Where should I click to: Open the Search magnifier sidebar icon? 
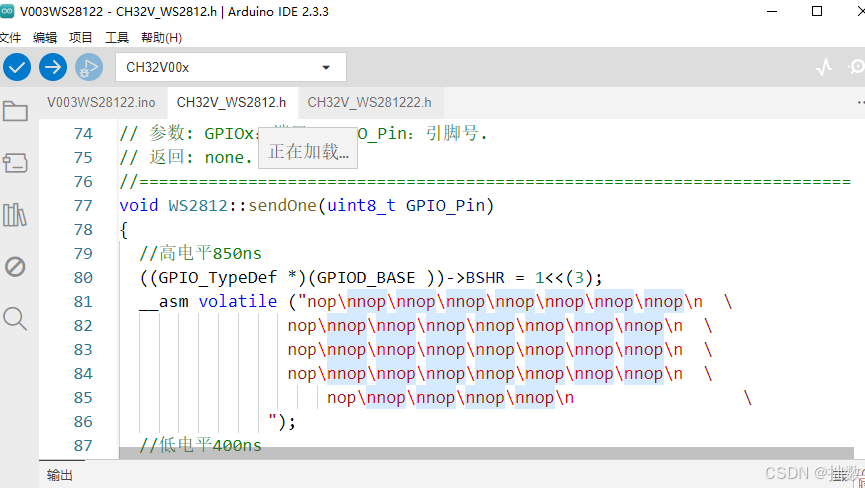pyautogui.click(x=15, y=318)
